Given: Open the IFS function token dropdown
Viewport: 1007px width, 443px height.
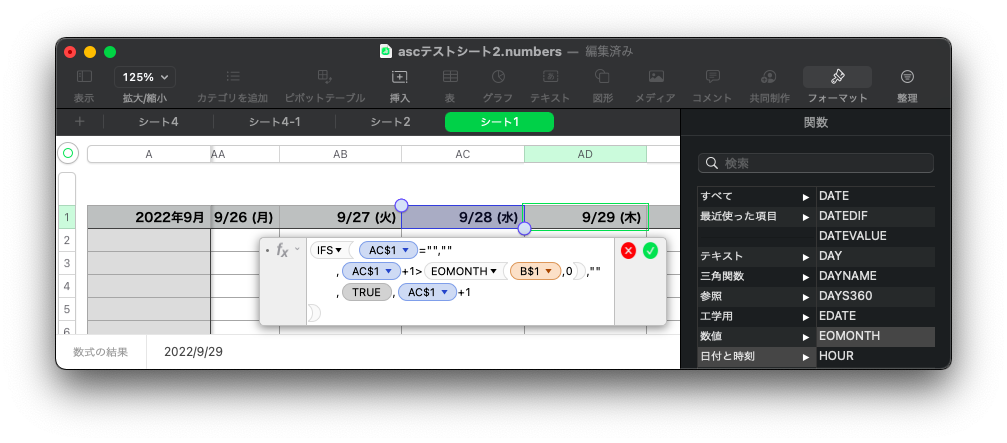Looking at the screenshot, I should tap(338, 250).
